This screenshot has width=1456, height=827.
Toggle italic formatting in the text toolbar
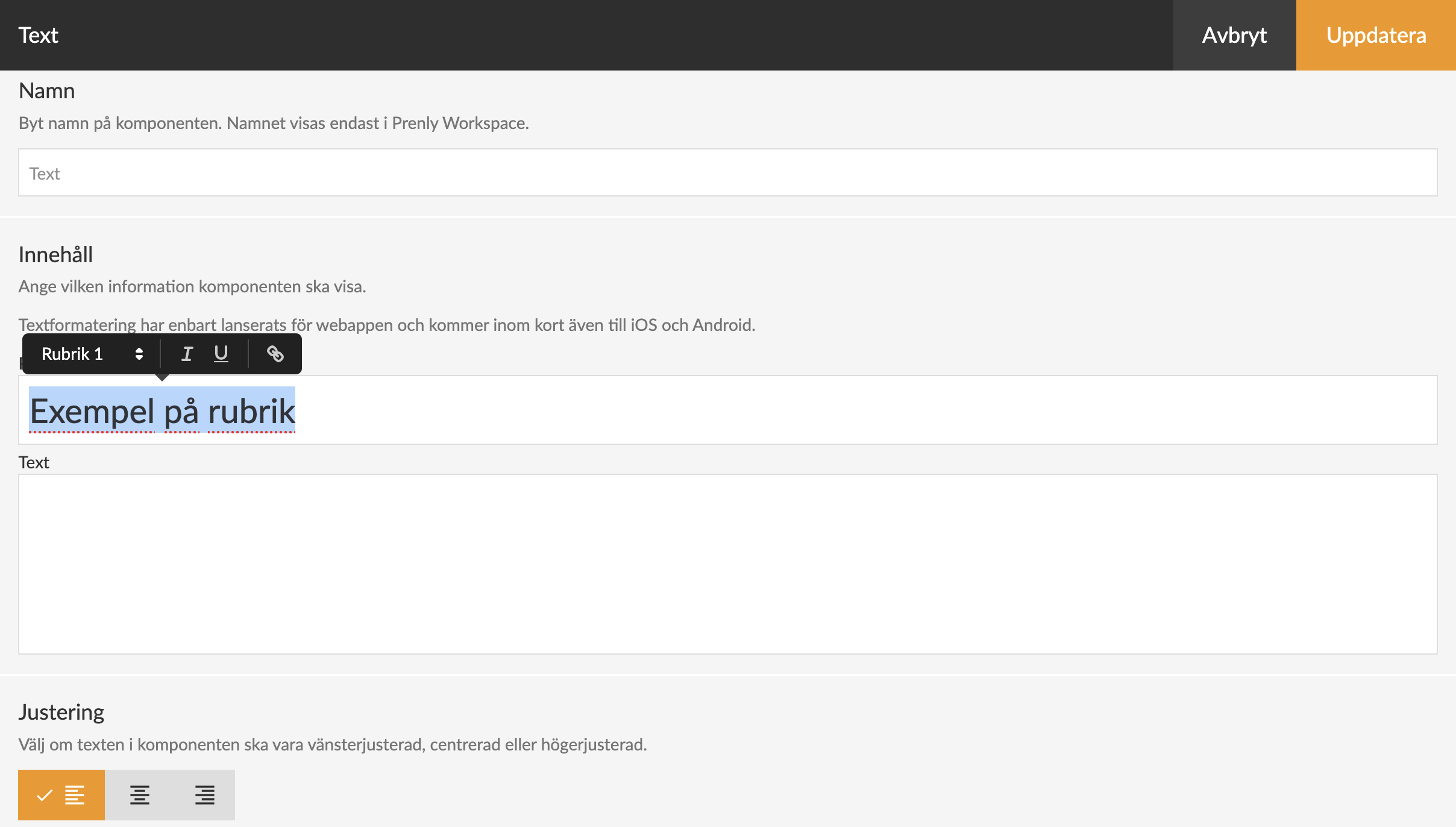[187, 354]
